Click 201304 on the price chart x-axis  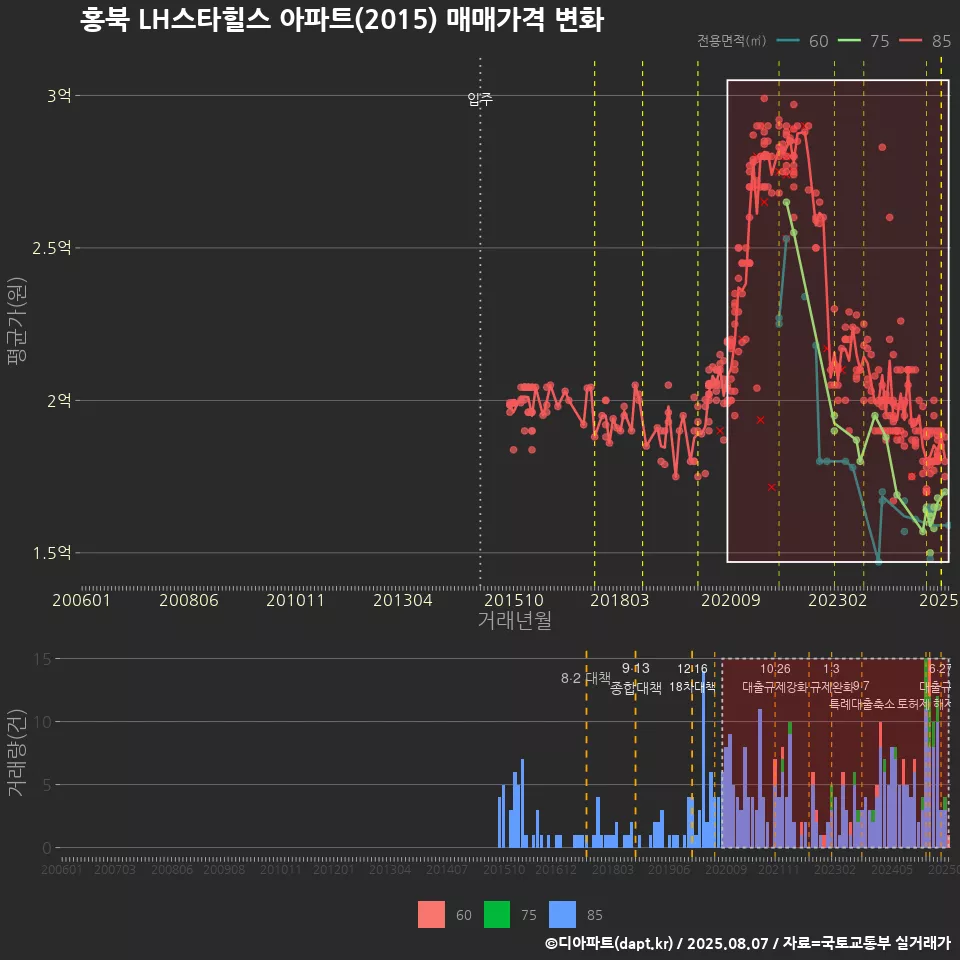coord(403,600)
